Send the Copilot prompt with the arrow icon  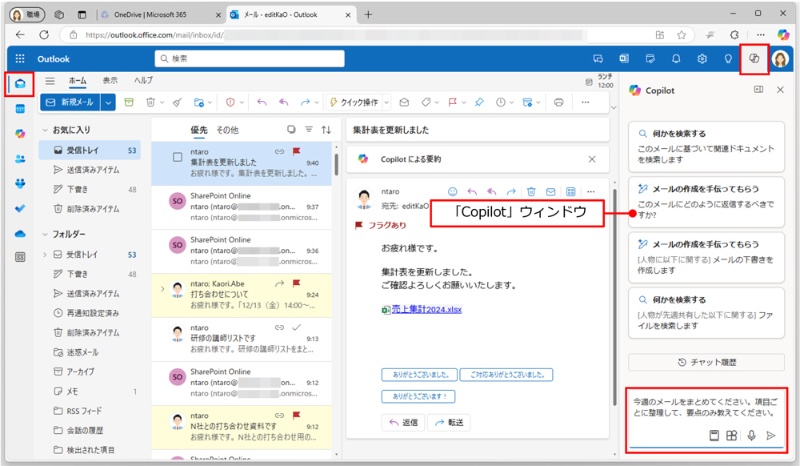[771, 435]
